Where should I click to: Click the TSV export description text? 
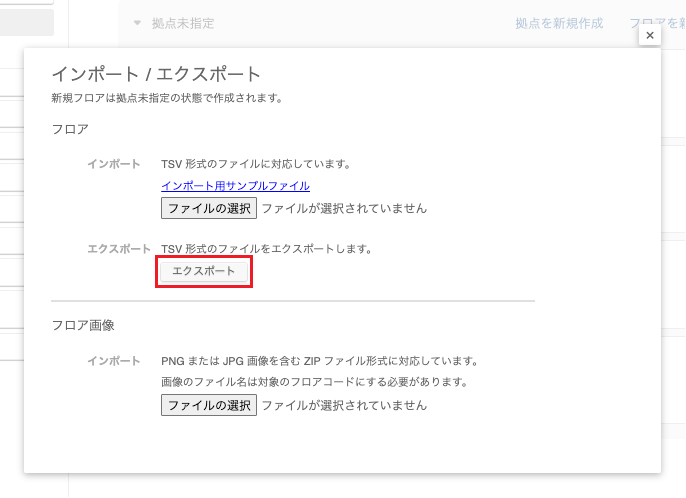coord(266,248)
